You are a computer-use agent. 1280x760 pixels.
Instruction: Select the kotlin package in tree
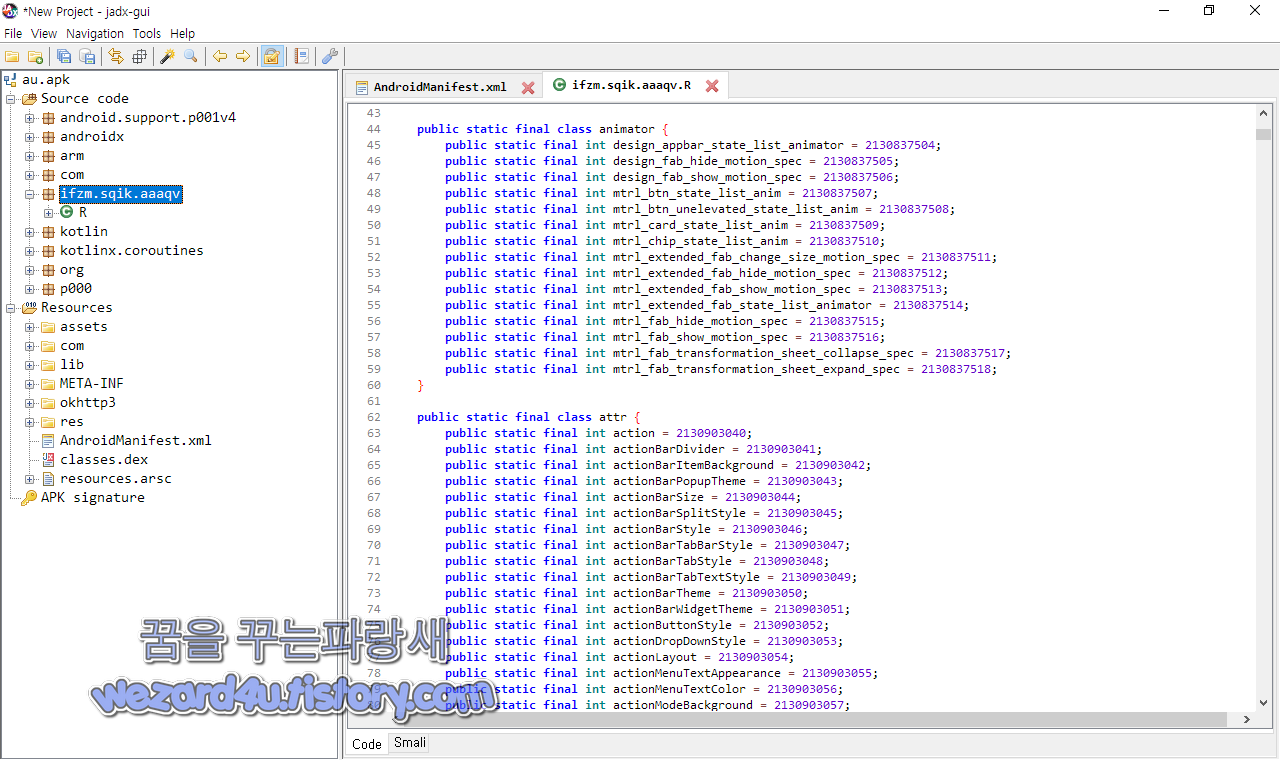(84, 232)
